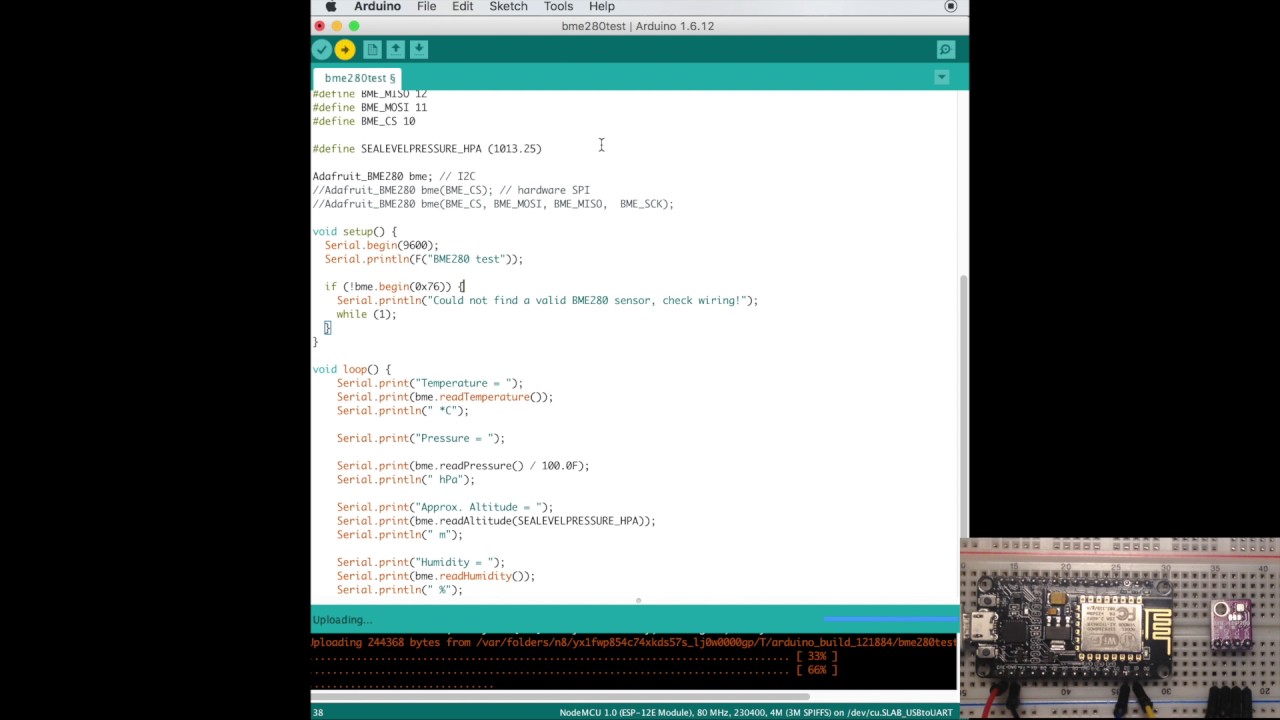Screen dimensions: 1280x720
Task: Open the Edit menu
Action: click(x=462, y=7)
